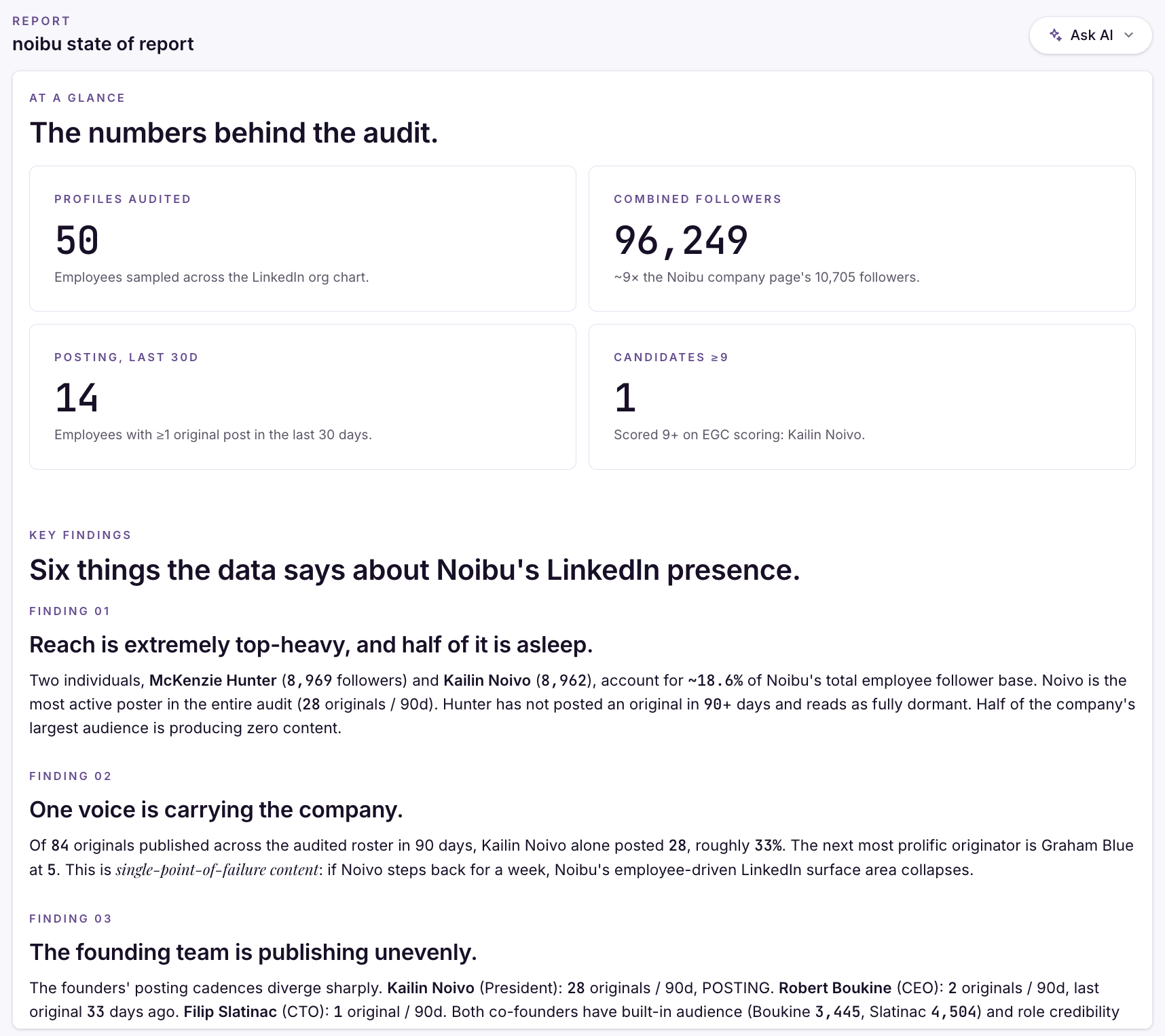Click the italic 'single-point-of-failure content' phrase
This screenshot has height=1036, width=1165.
pyautogui.click(x=217, y=870)
